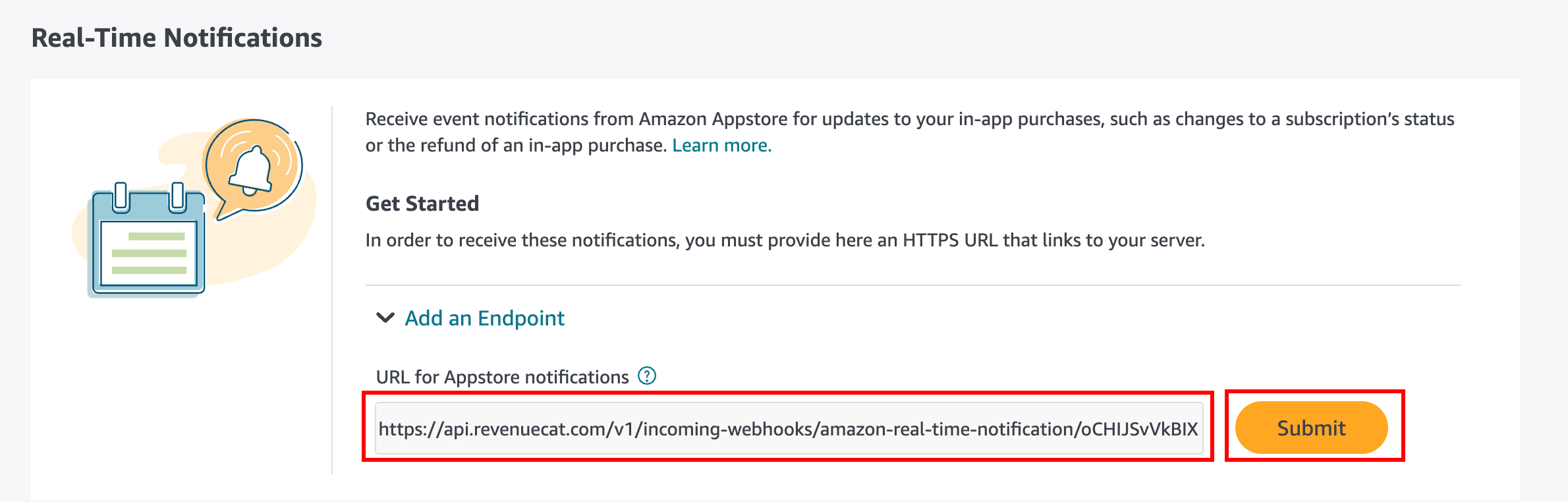Click the left binder clip on calendar
The image size is (1568, 502).
pyautogui.click(x=121, y=198)
